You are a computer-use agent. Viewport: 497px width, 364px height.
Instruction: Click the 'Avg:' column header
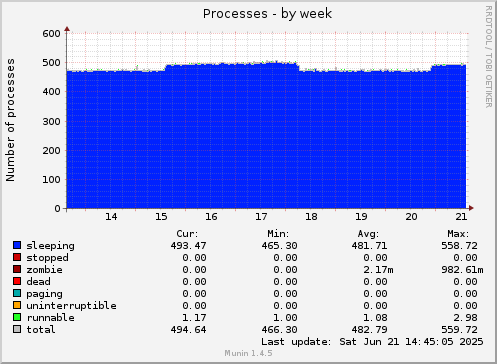click(x=368, y=234)
